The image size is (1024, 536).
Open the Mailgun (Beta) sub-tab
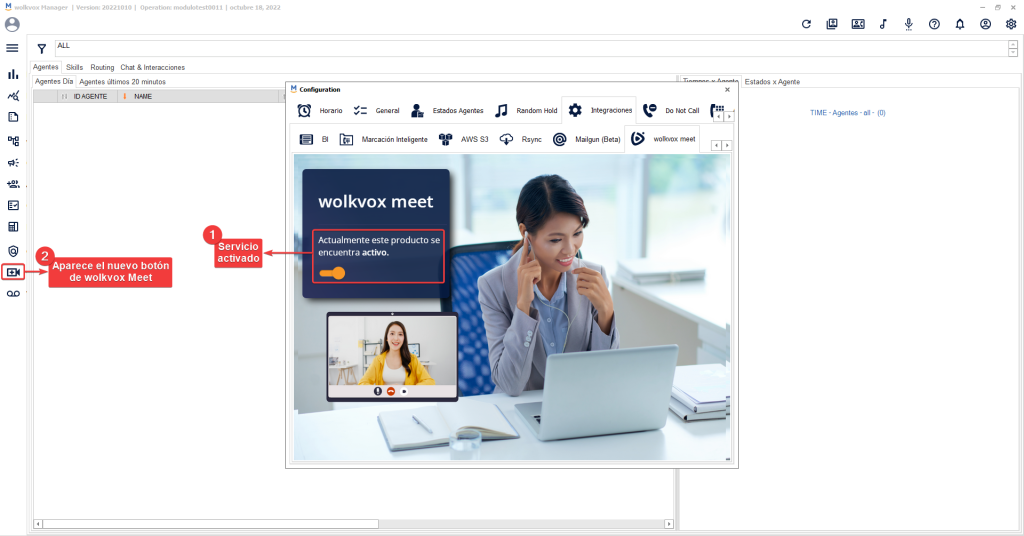pyautogui.click(x=586, y=140)
